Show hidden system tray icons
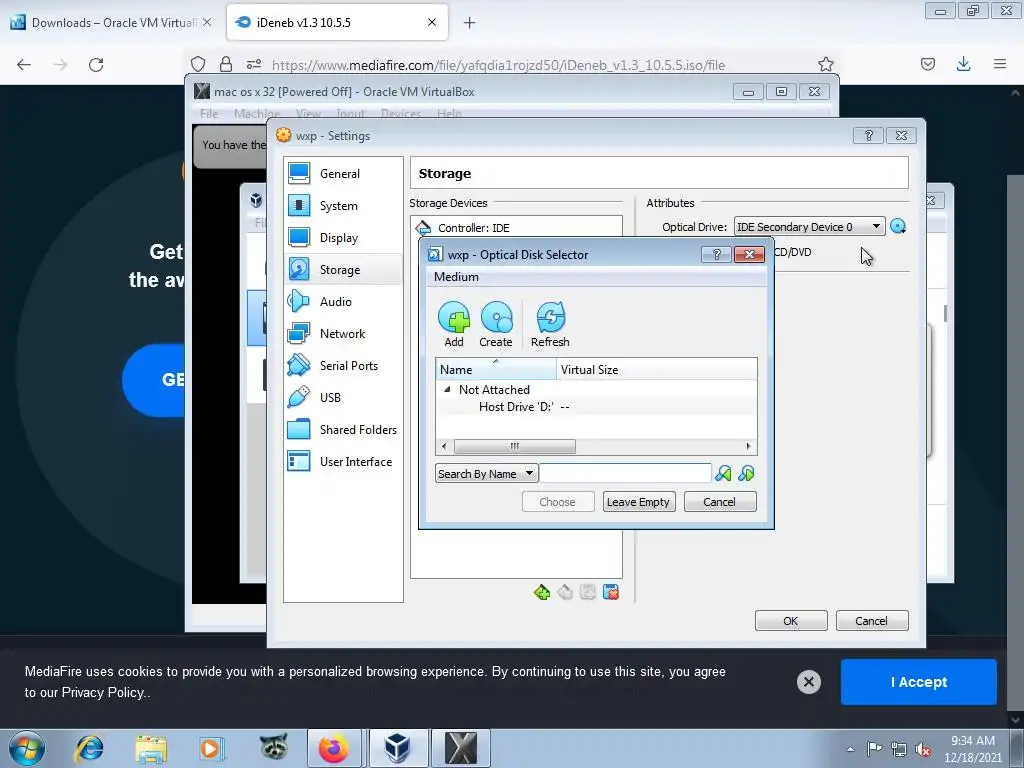The width and height of the screenshot is (1024, 768). 850,749
